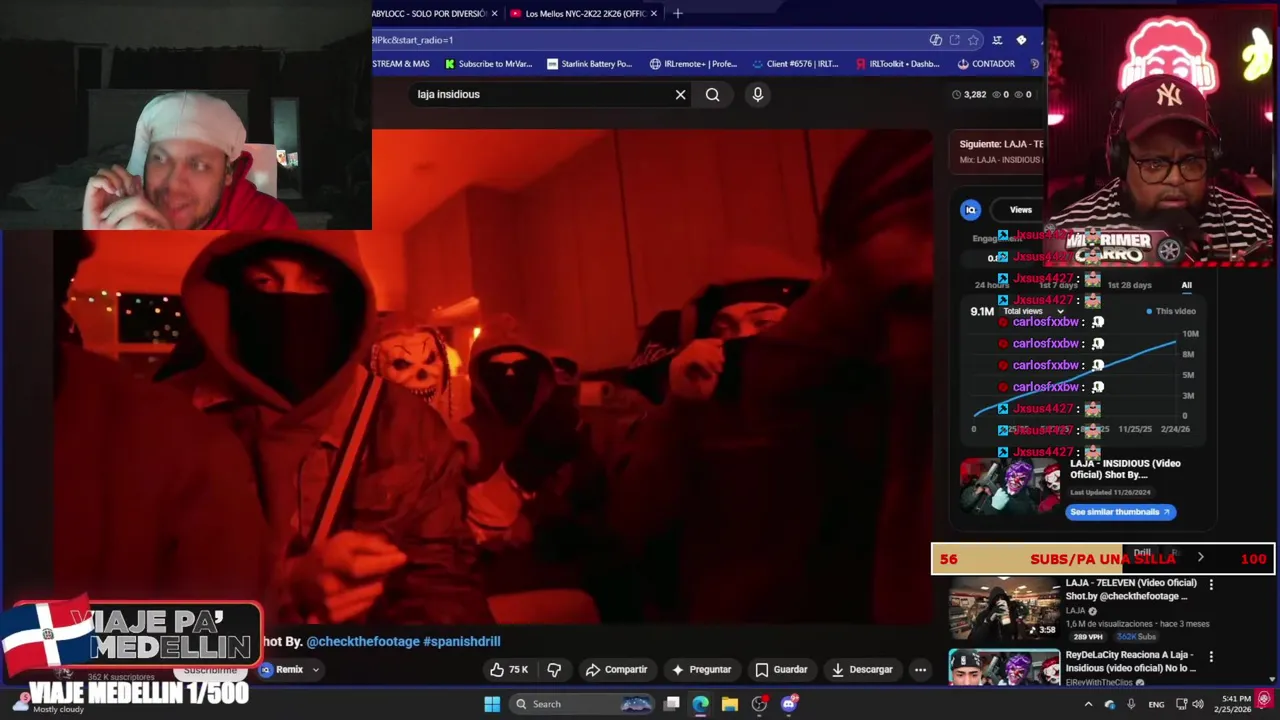Open Starlink Battery bookmark

point(589,64)
